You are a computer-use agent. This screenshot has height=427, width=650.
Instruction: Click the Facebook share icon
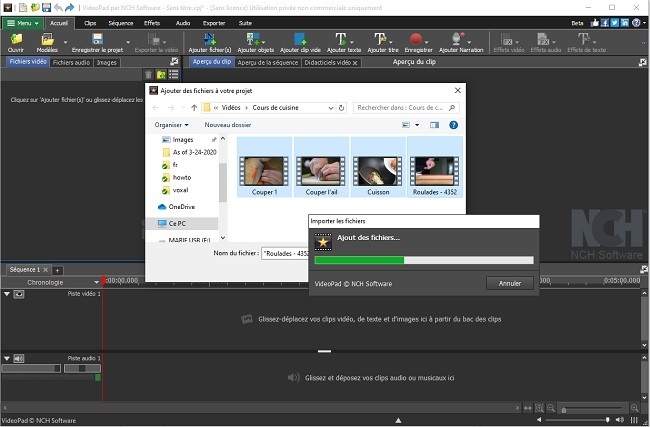[604, 23]
